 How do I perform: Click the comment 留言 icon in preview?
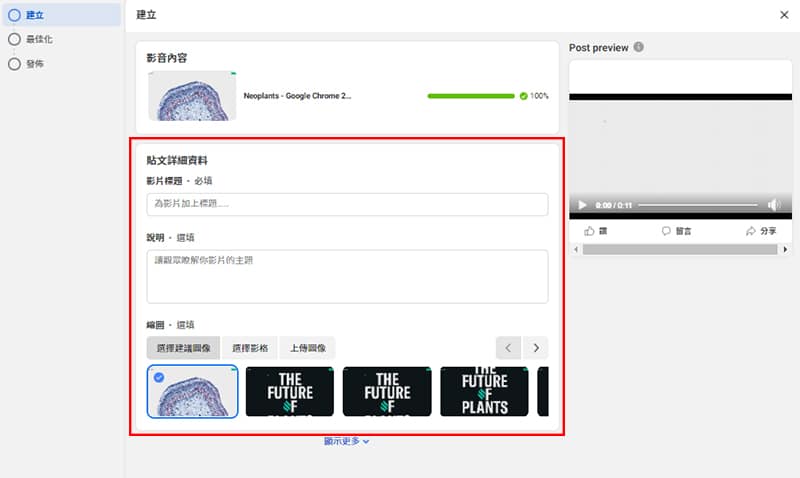(x=666, y=231)
